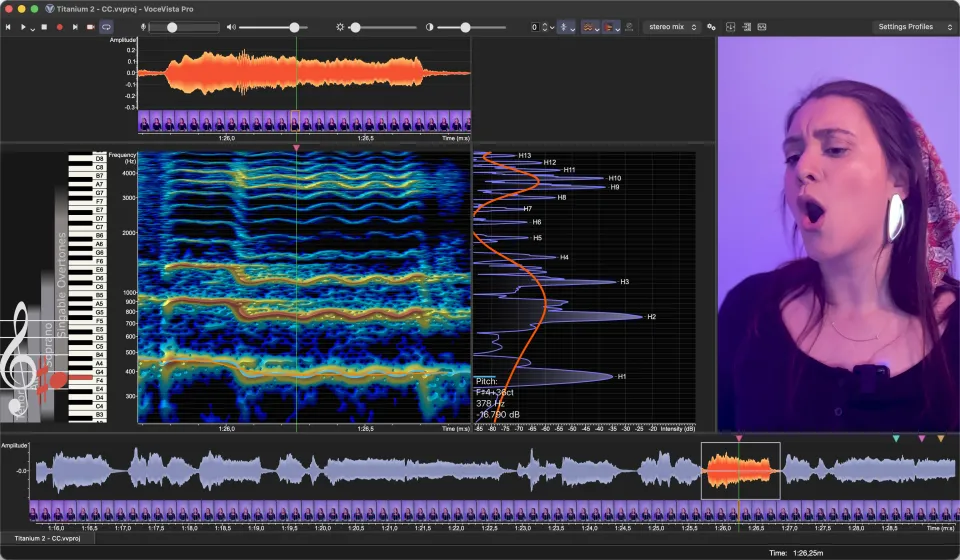Click the H10 harmonic label
Viewport: 960px width, 560px height.
(x=614, y=179)
